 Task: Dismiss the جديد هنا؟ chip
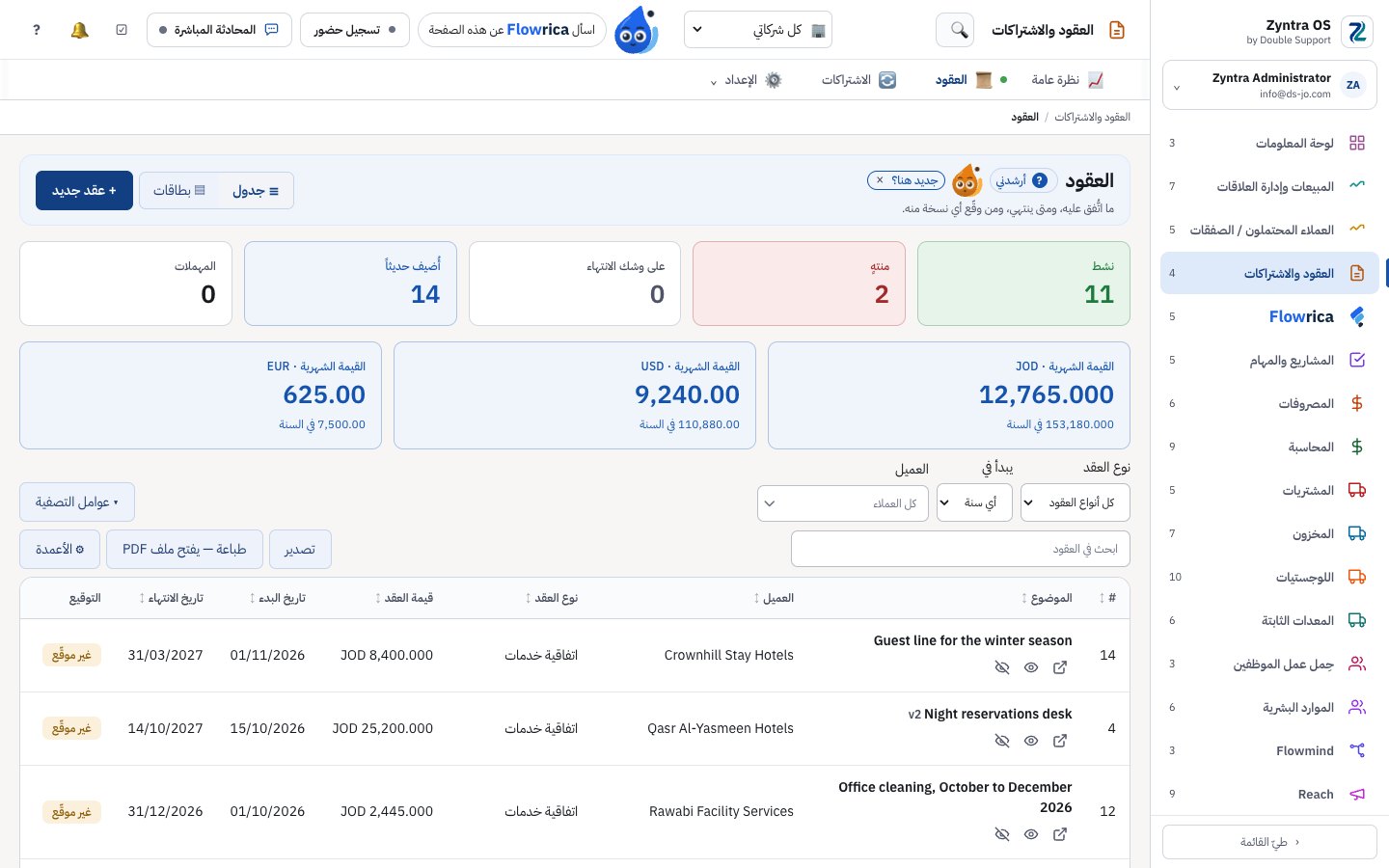[x=880, y=180]
